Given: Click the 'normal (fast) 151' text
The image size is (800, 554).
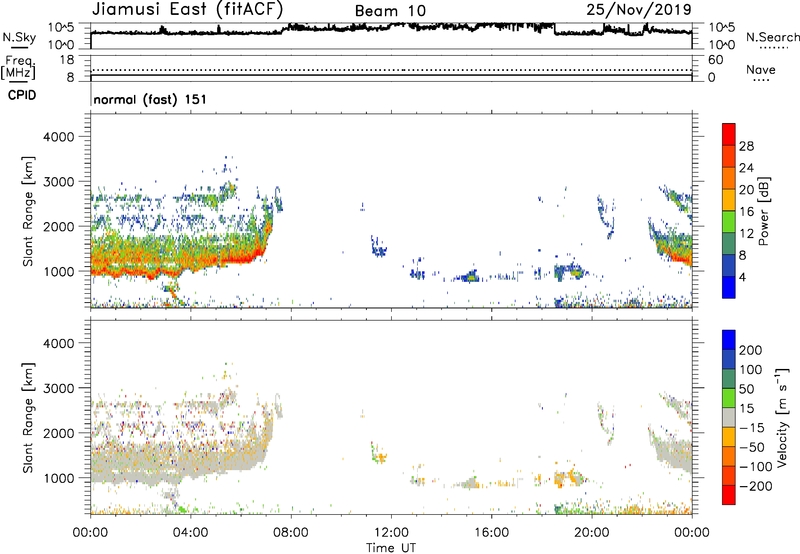Looking at the screenshot, I should click(x=150, y=99).
